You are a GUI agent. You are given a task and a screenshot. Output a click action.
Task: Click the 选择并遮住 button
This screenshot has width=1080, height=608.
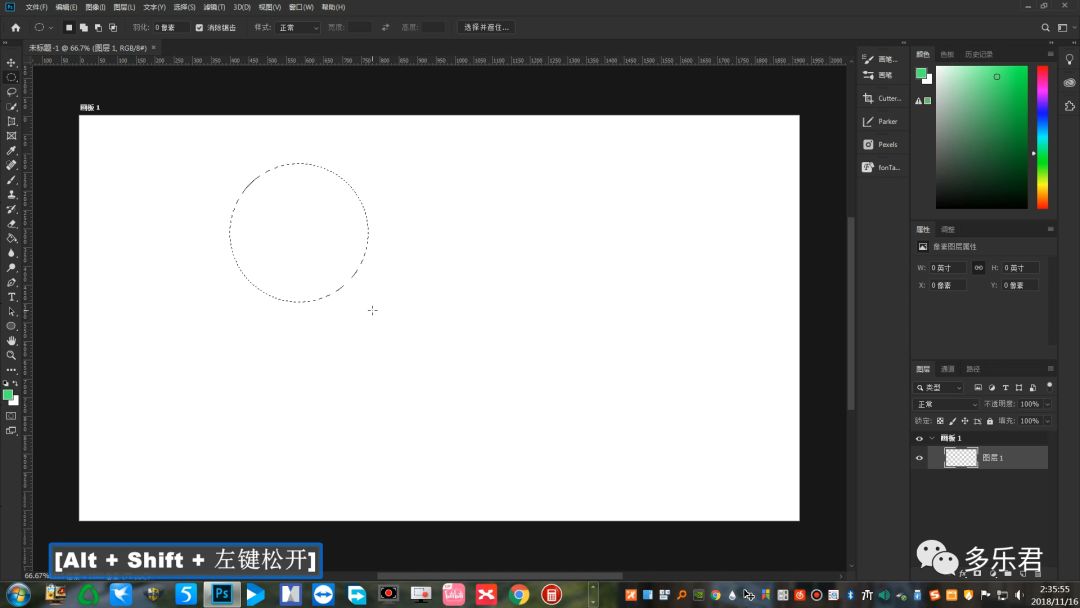pos(486,27)
